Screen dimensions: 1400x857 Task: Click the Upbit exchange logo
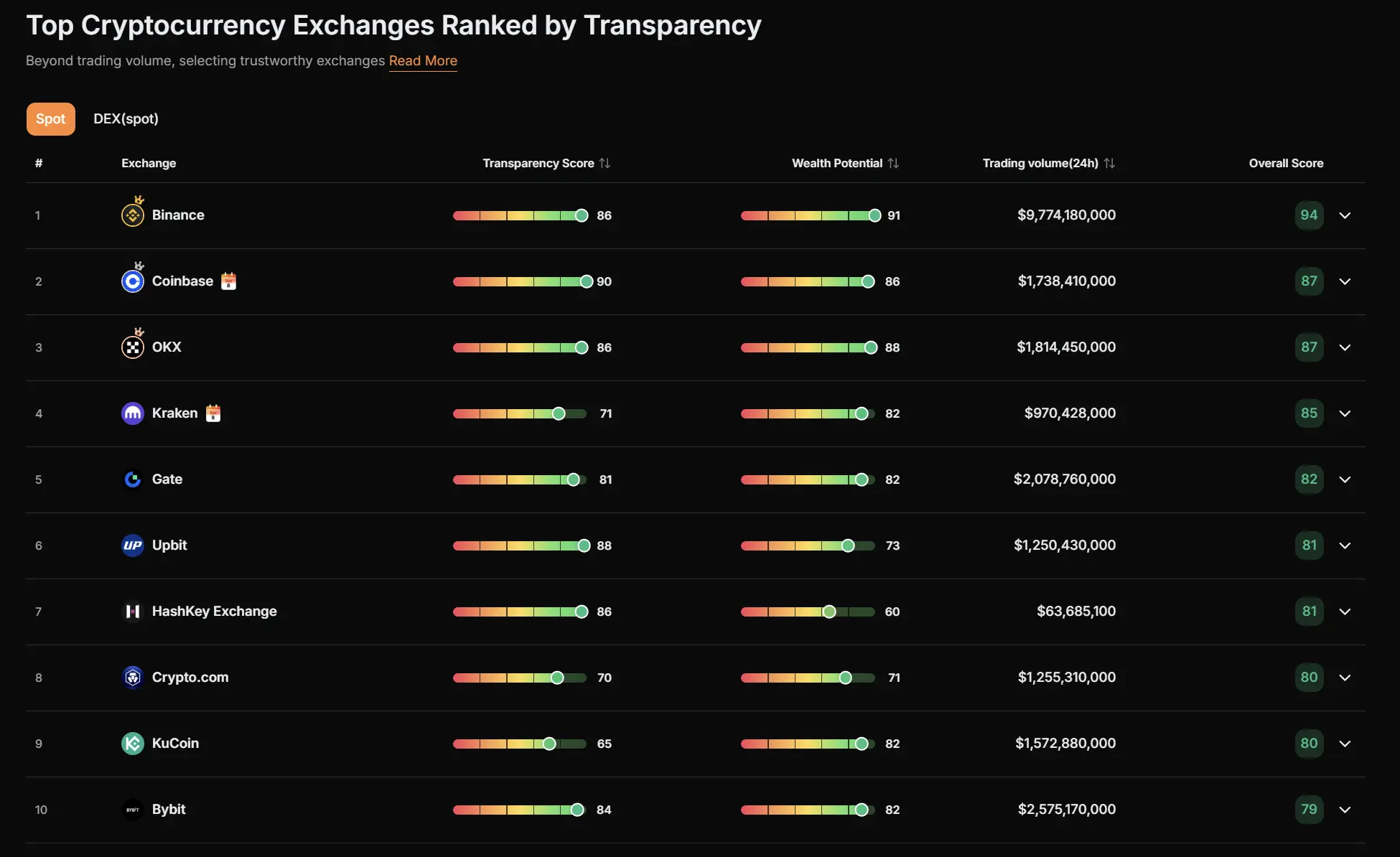pyautogui.click(x=133, y=545)
